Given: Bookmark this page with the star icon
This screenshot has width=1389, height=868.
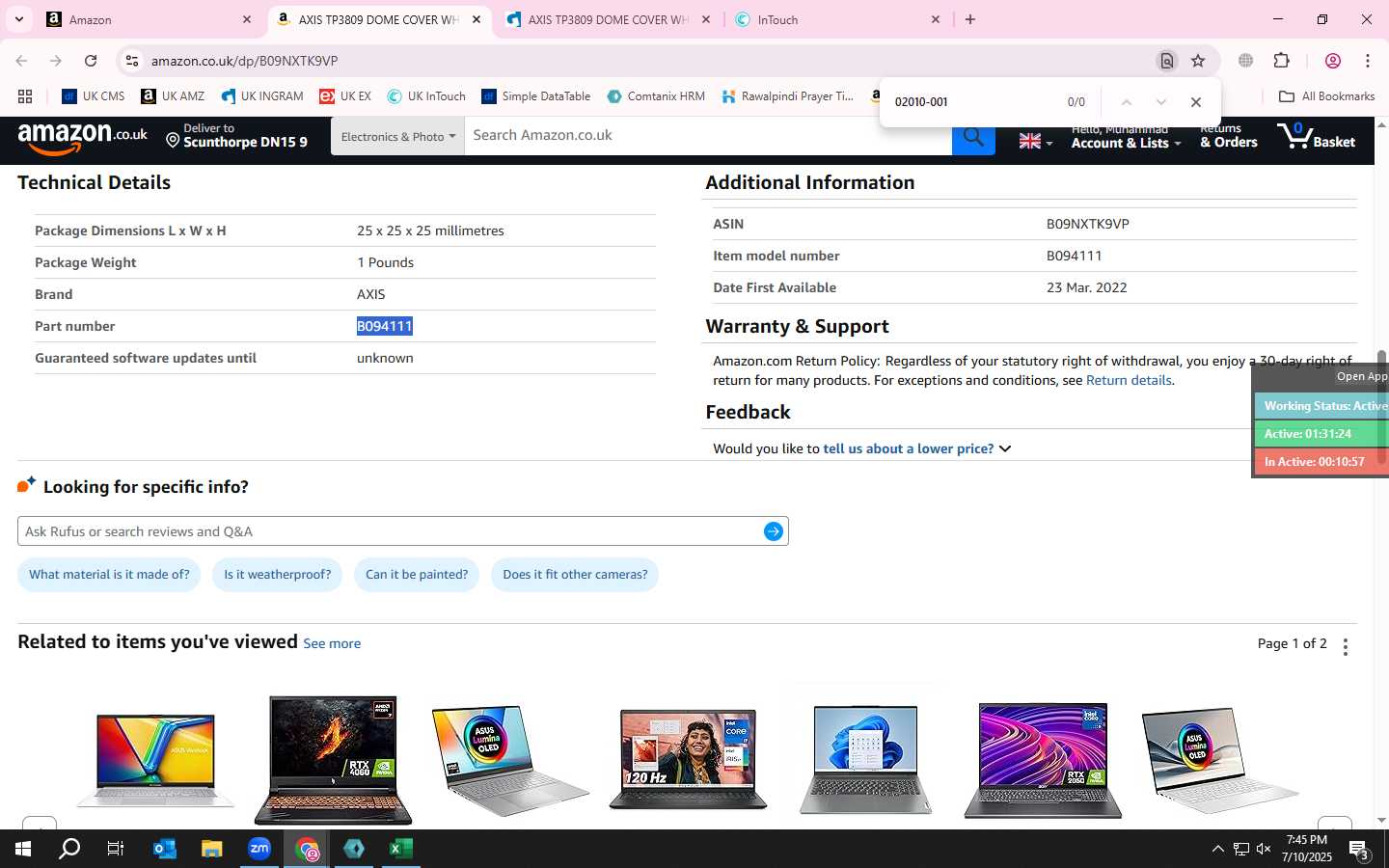Looking at the screenshot, I should 1198,61.
